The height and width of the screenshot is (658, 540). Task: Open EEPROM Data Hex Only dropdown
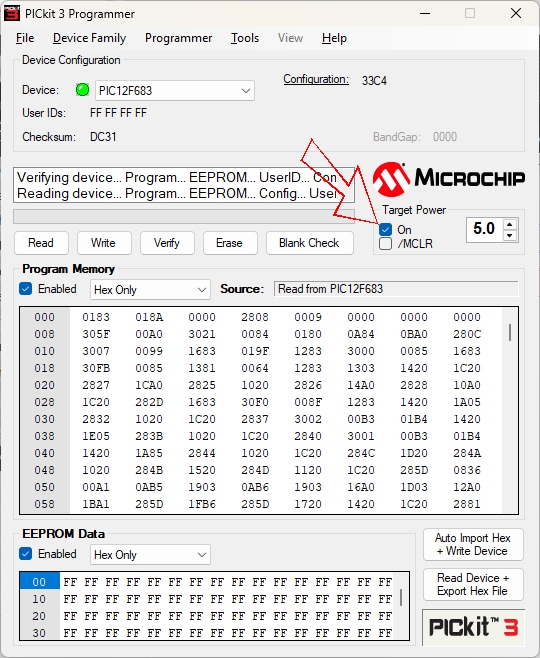(x=150, y=554)
